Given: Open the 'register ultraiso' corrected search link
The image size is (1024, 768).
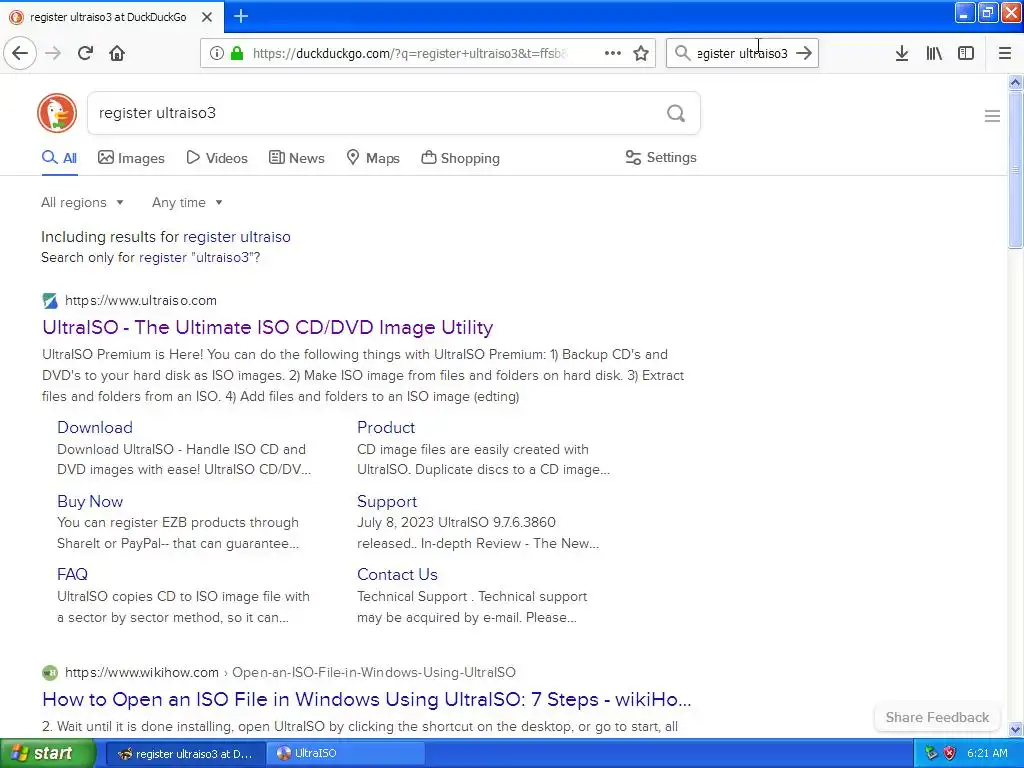Looking at the screenshot, I should [x=236, y=236].
